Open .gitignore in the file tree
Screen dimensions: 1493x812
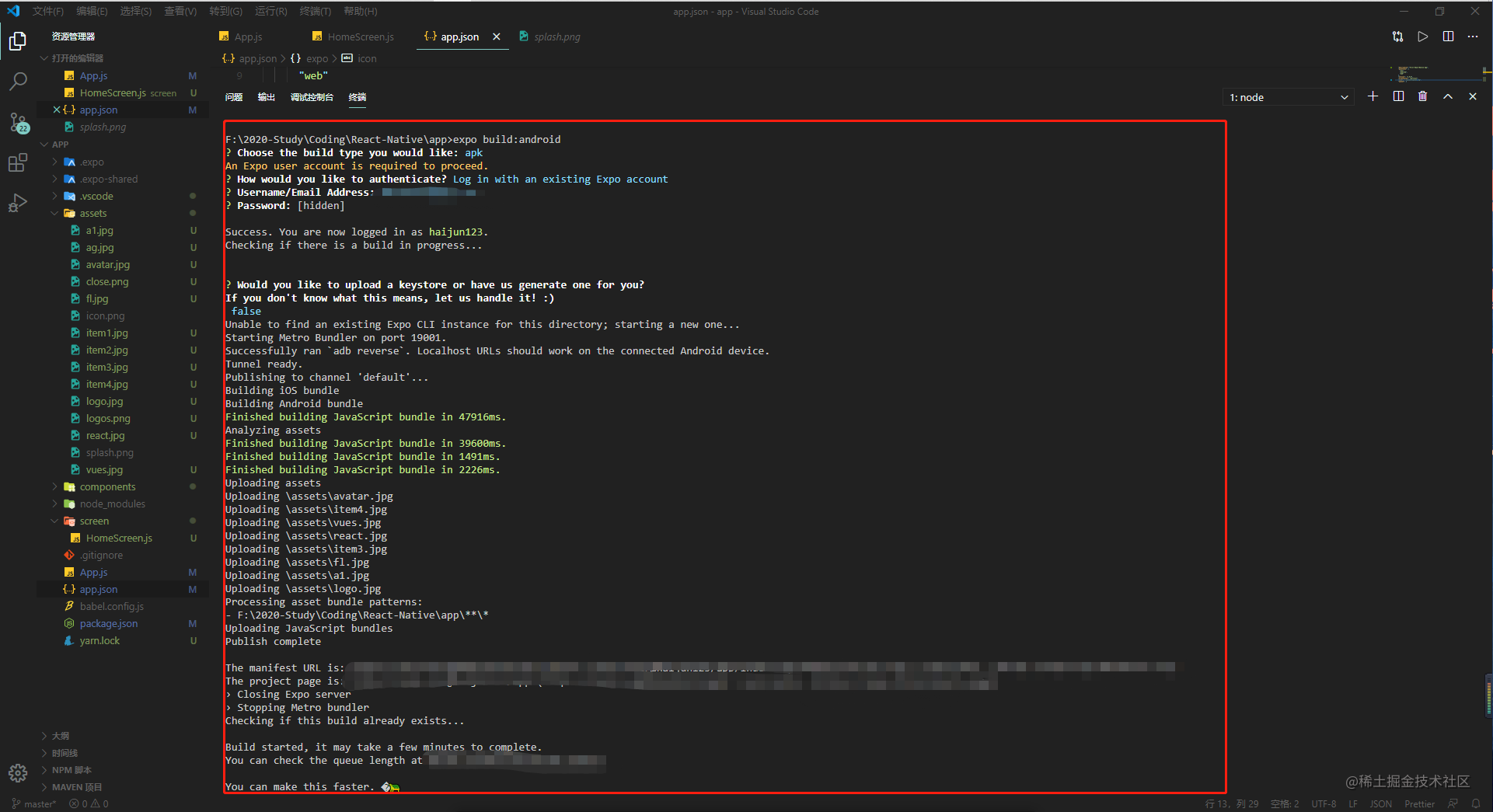click(x=101, y=556)
